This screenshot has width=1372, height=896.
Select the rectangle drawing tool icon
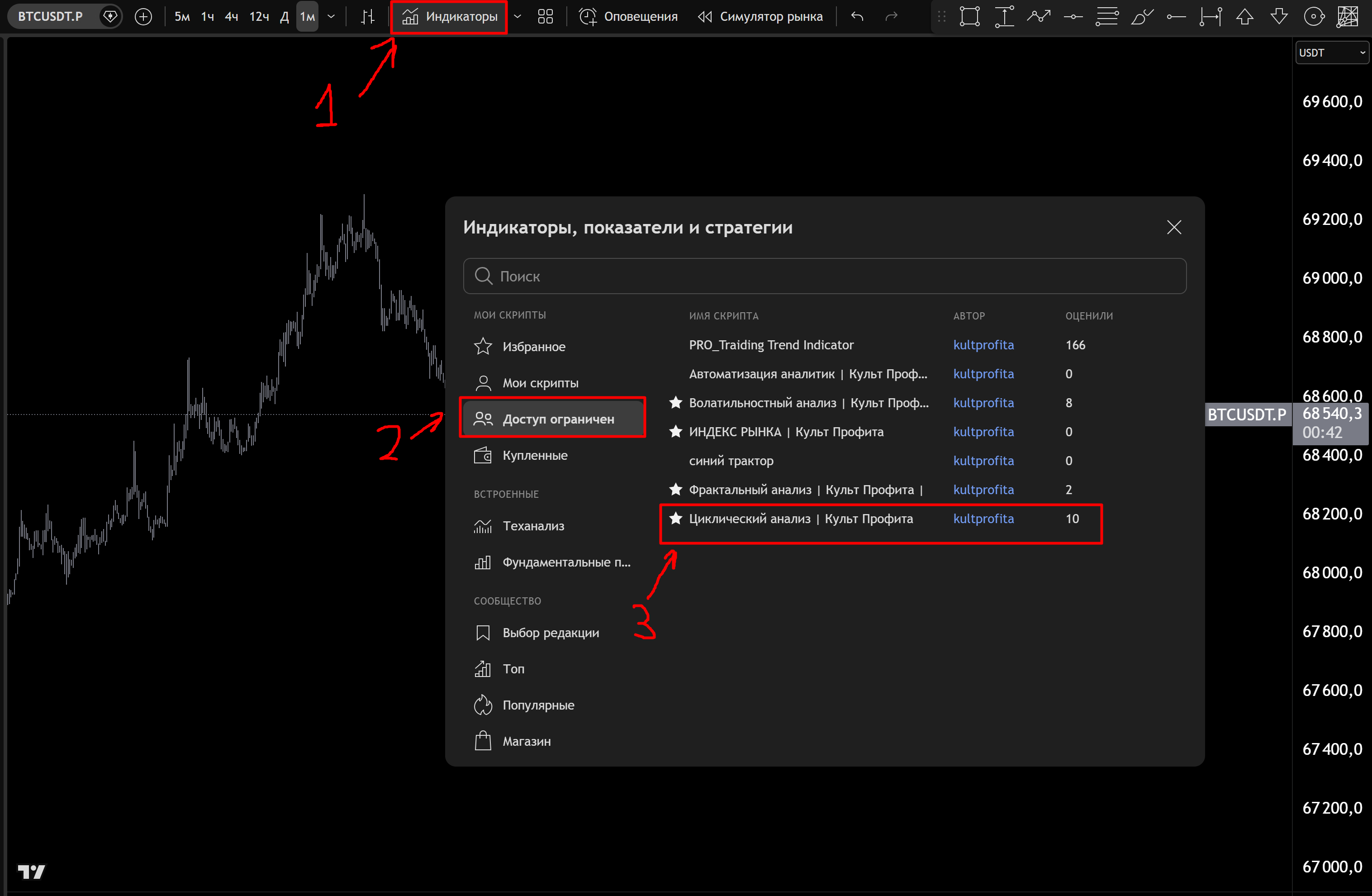pos(969,17)
